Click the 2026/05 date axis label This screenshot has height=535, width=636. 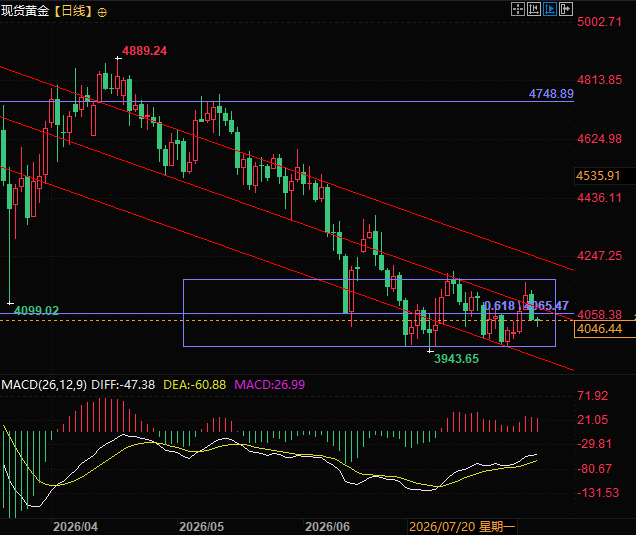click(x=202, y=526)
